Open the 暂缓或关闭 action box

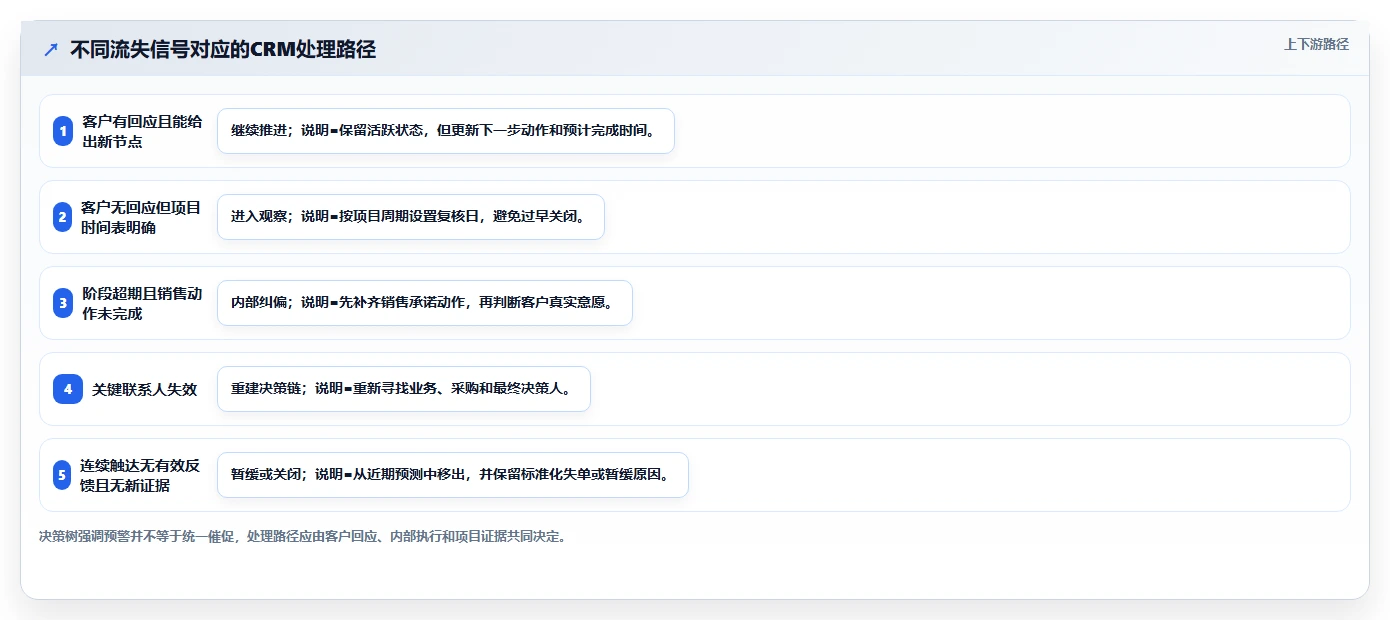pos(453,475)
